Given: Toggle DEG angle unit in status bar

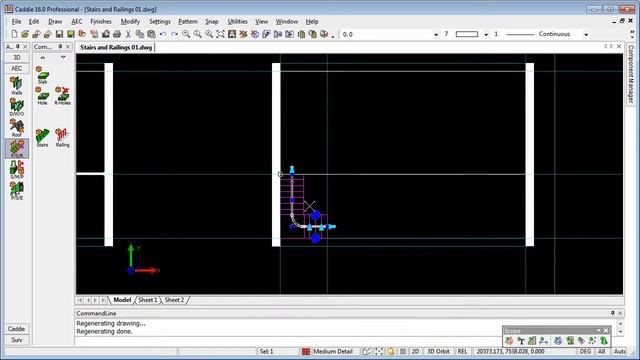Looking at the screenshot, I should click(x=585, y=351).
